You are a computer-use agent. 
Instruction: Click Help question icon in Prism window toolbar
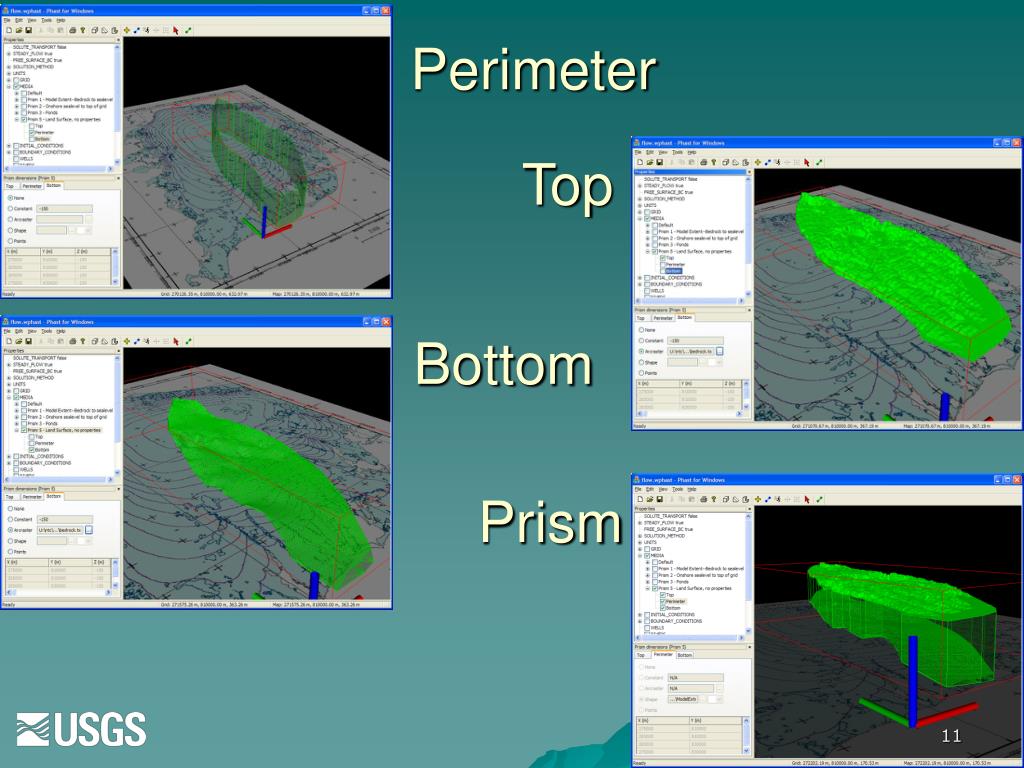tap(714, 500)
